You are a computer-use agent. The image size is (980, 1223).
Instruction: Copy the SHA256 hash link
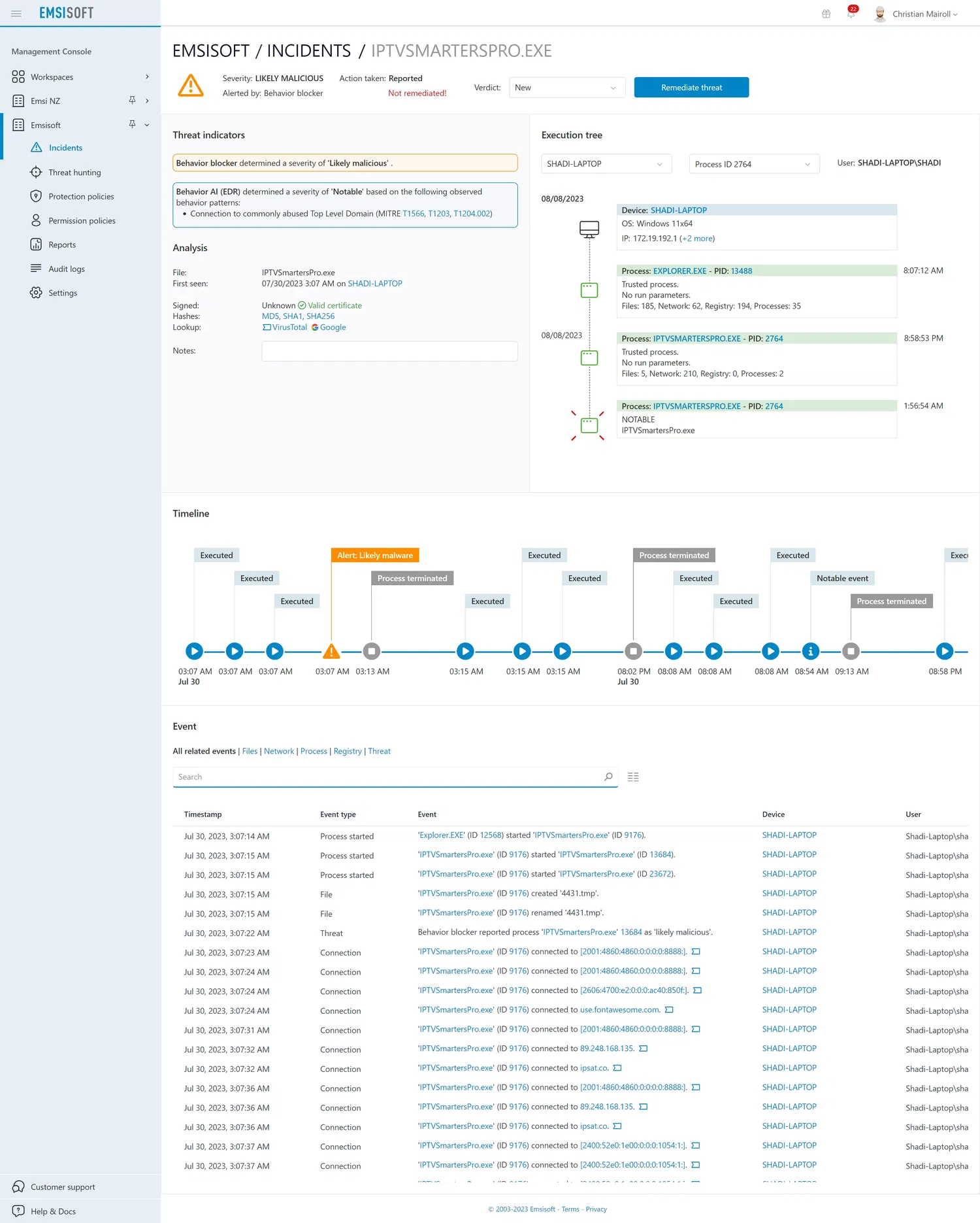[320, 316]
